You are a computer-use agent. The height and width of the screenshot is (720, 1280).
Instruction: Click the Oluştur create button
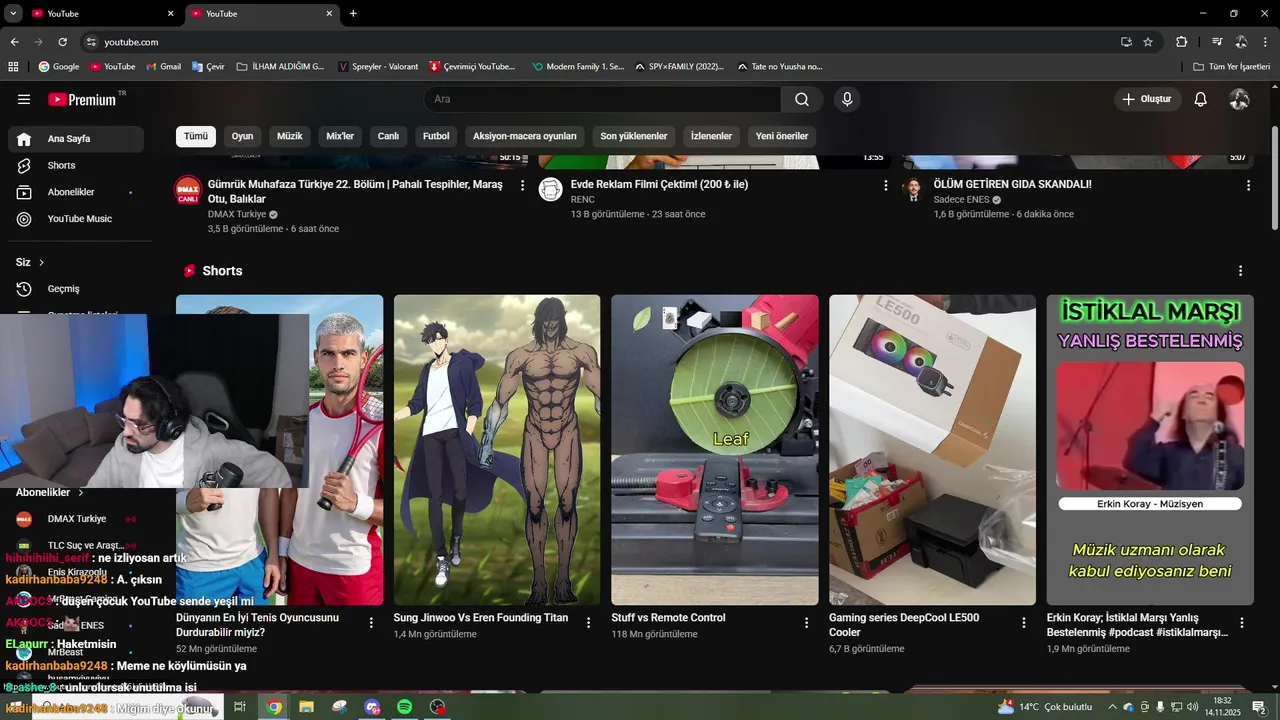point(1148,99)
